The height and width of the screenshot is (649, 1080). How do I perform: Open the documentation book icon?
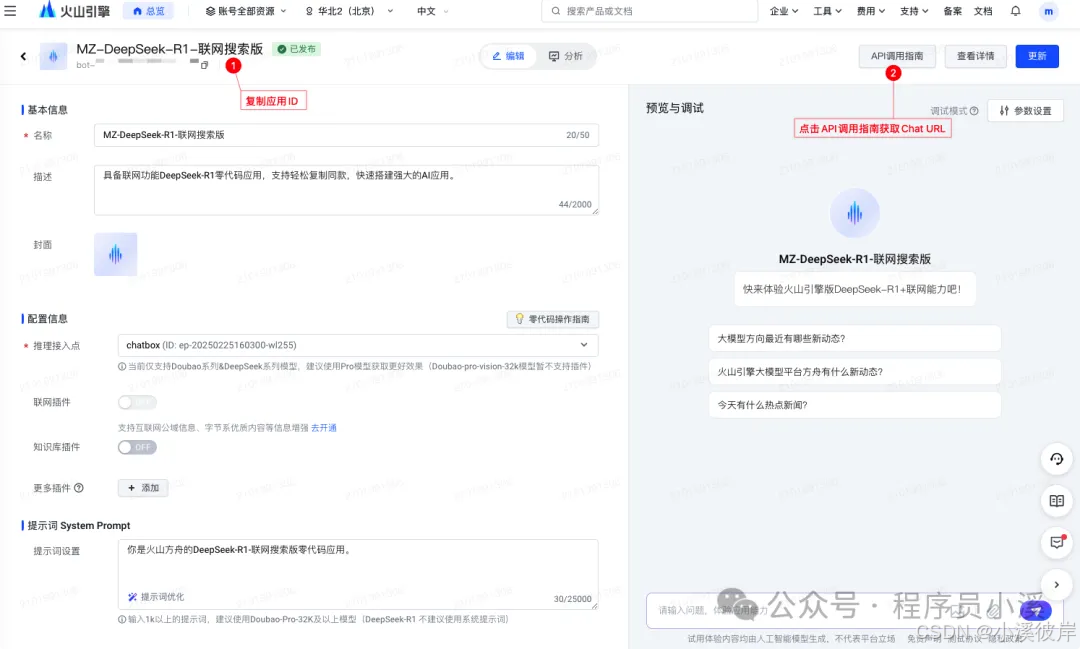(1057, 501)
